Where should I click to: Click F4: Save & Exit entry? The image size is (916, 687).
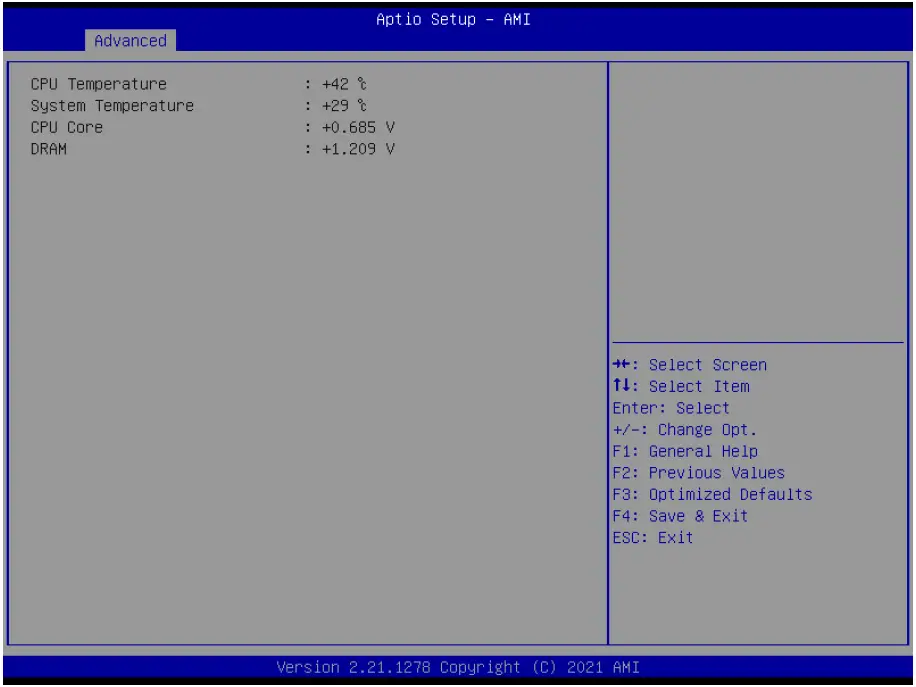pos(692,516)
